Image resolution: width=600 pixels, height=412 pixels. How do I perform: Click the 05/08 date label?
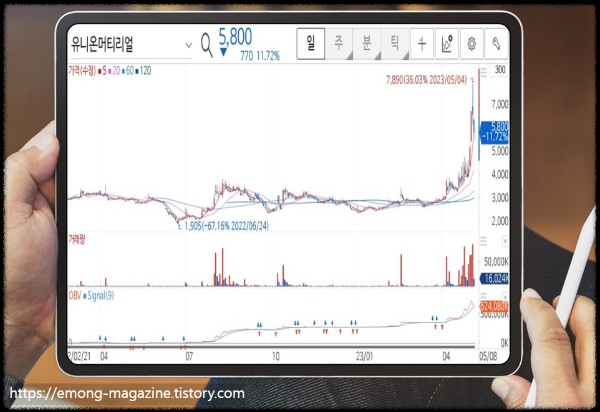488,357
